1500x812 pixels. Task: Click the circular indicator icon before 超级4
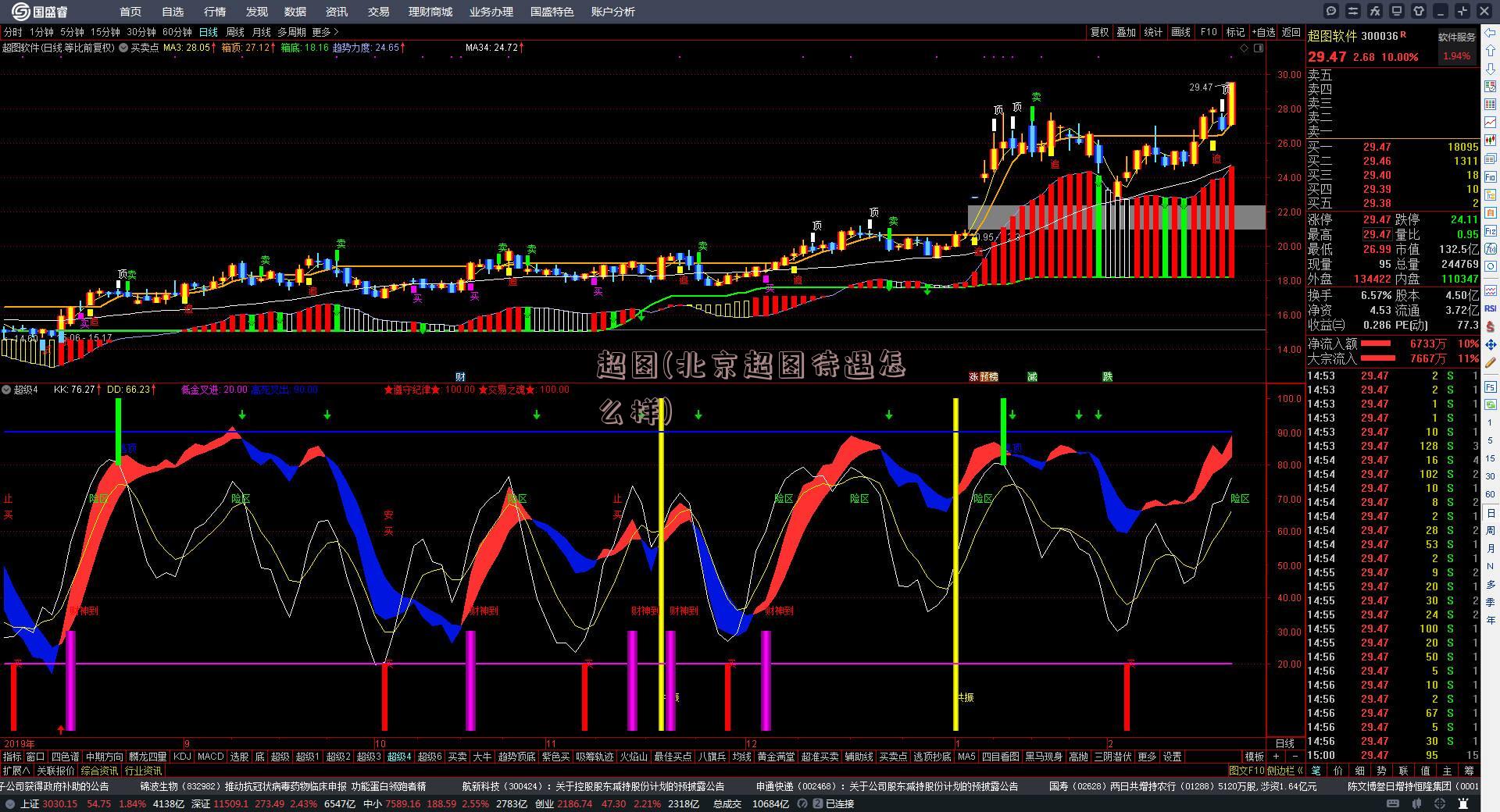pos(6,390)
